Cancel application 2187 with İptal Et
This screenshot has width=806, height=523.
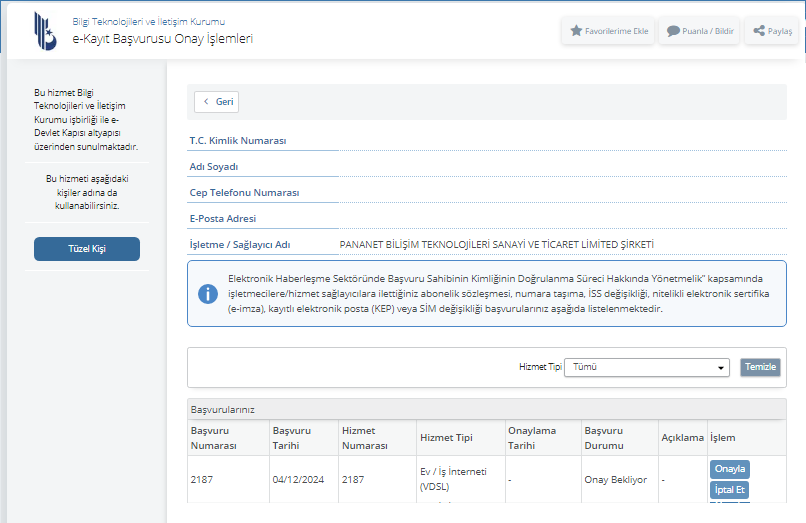[729, 490]
